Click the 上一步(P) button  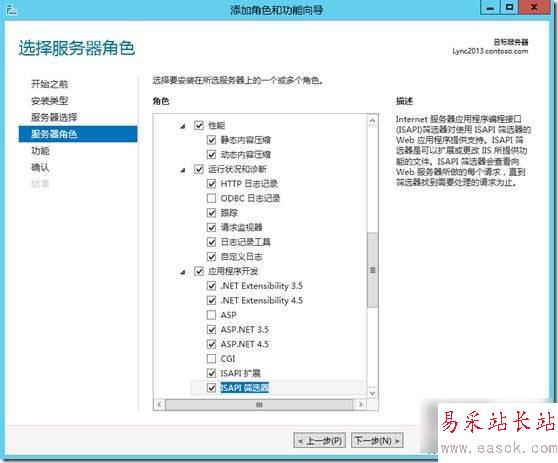(x=320, y=441)
